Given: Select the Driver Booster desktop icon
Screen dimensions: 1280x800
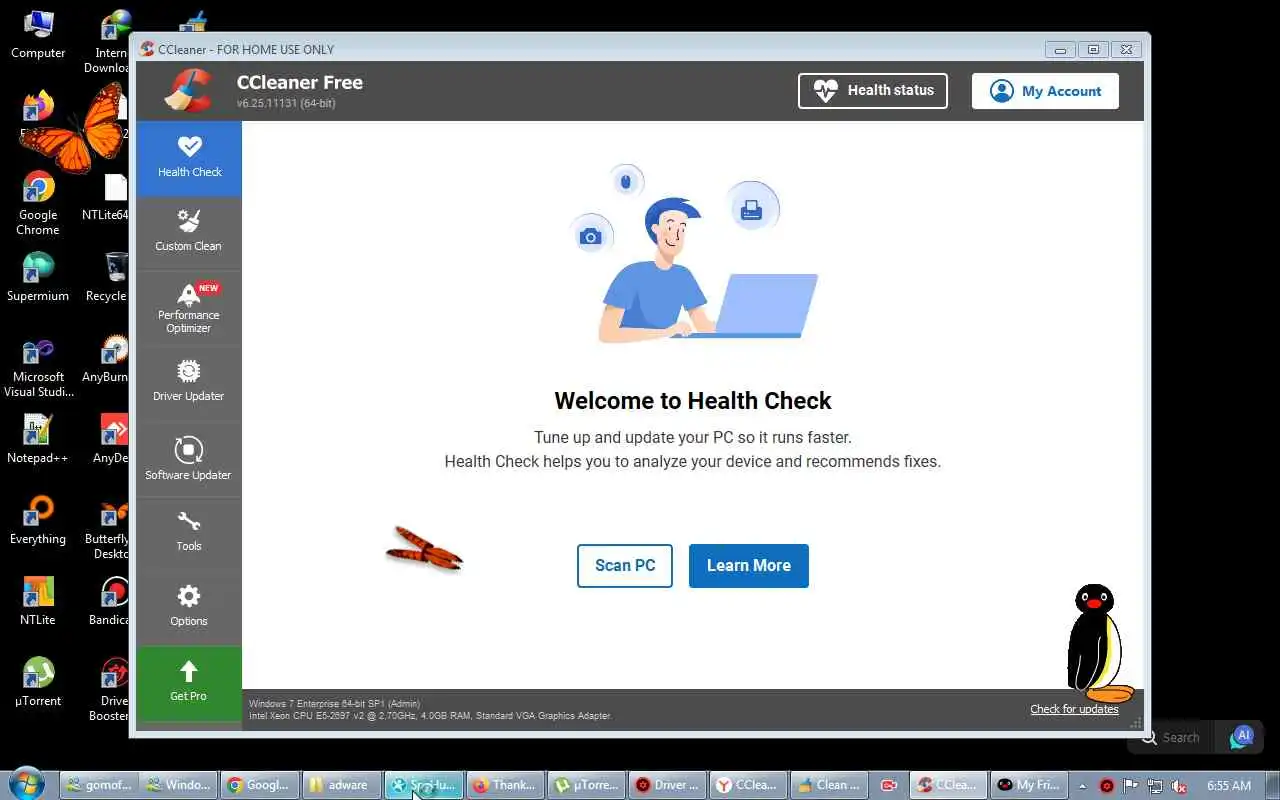Looking at the screenshot, I should (109, 689).
